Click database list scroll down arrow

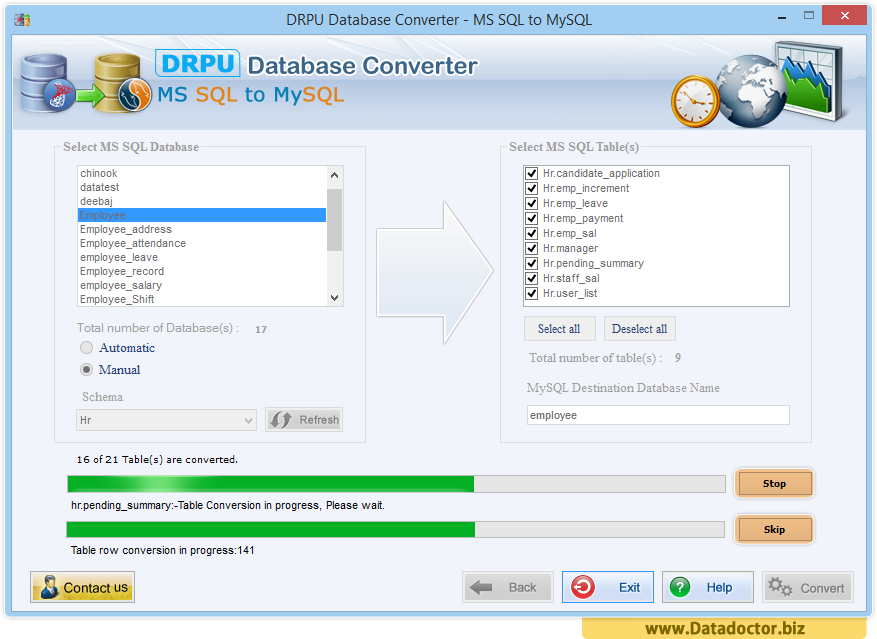pos(334,298)
